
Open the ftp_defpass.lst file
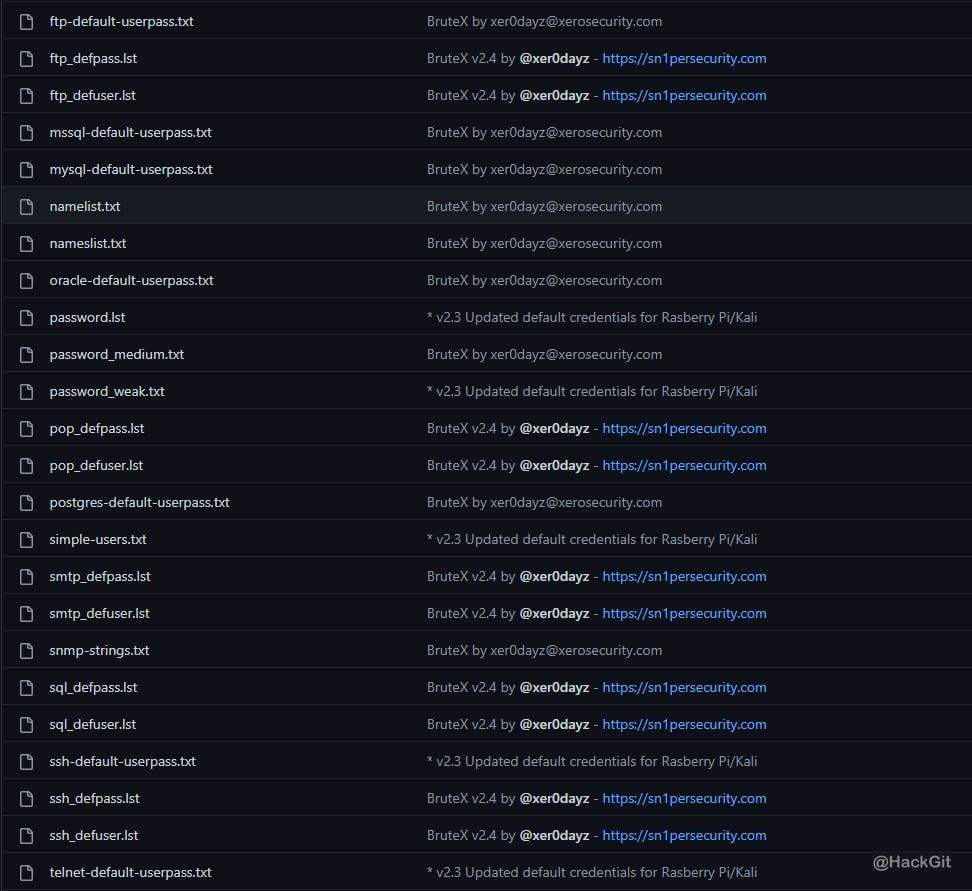[93, 58]
